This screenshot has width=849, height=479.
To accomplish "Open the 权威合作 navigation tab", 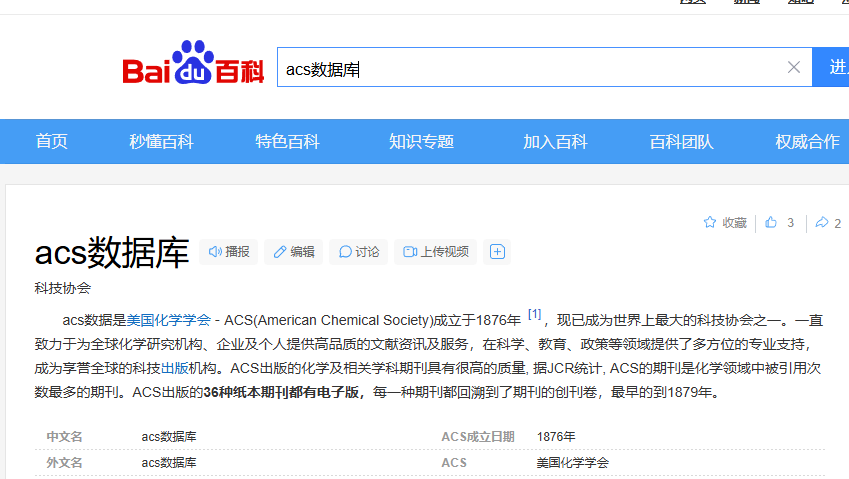I will pyautogui.click(x=807, y=142).
